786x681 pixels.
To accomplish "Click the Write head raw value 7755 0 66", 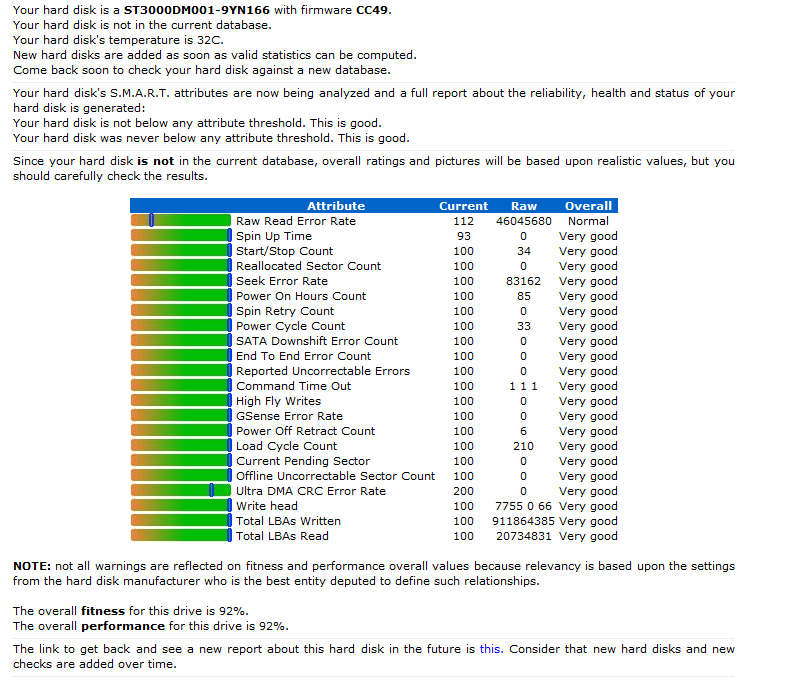I will point(524,507).
